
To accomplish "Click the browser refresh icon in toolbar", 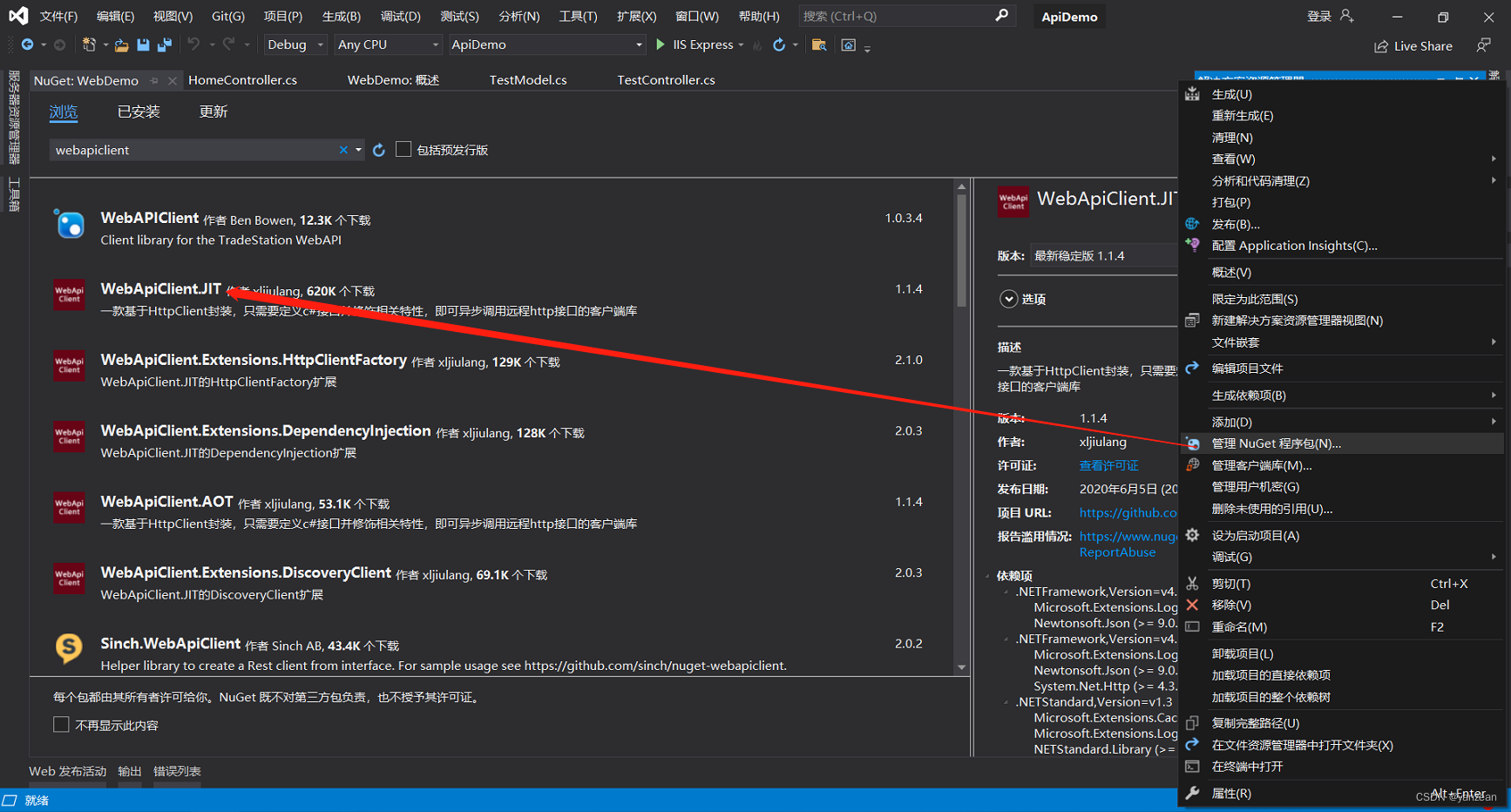I will point(778,44).
